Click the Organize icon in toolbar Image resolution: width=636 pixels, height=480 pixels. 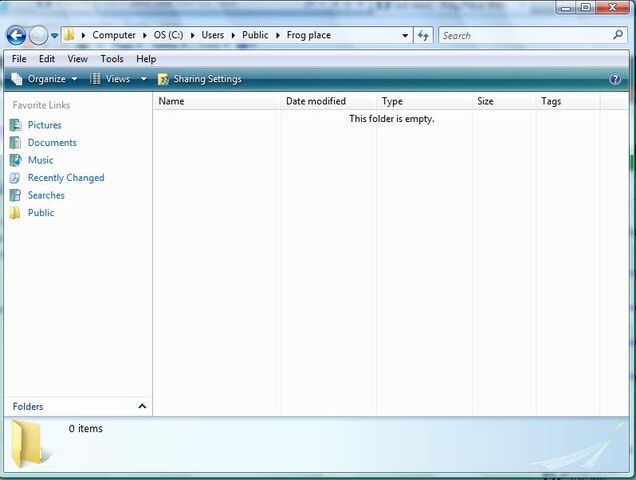(17, 79)
